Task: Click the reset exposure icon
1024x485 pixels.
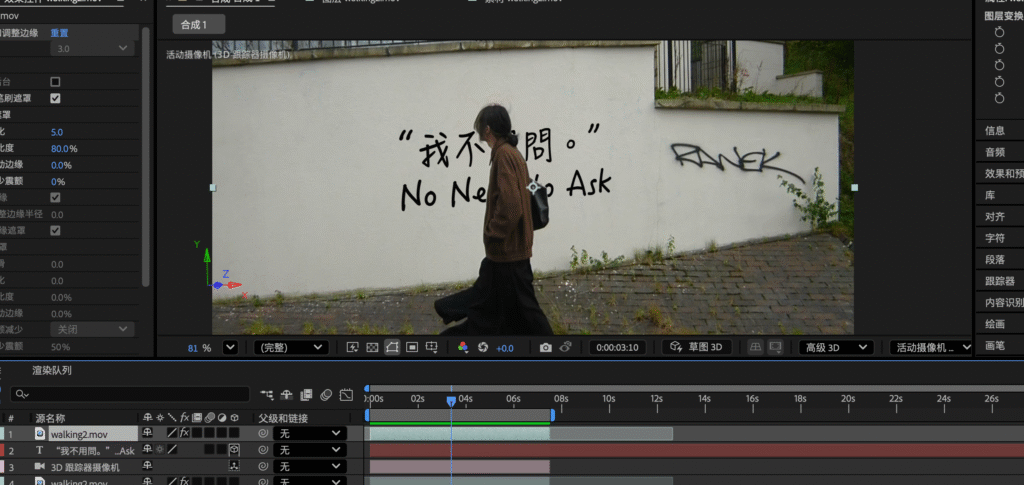Action: [x=482, y=347]
